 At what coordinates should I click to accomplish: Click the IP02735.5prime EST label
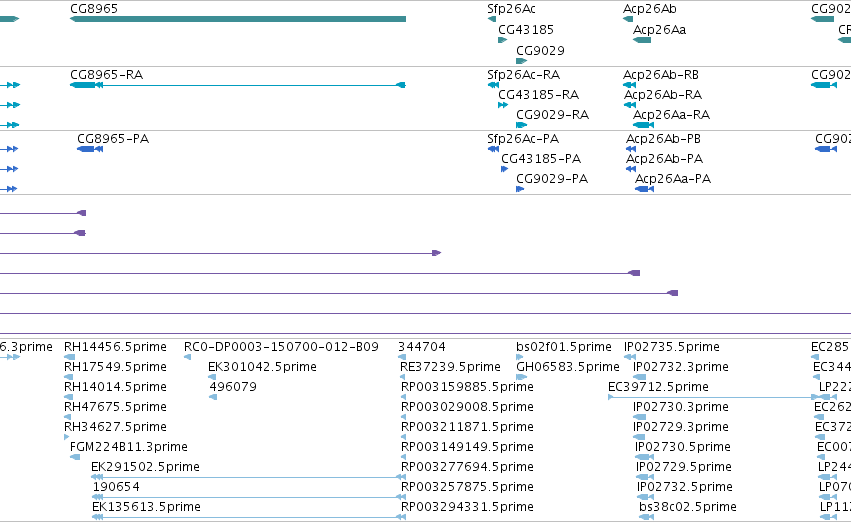[671, 347]
